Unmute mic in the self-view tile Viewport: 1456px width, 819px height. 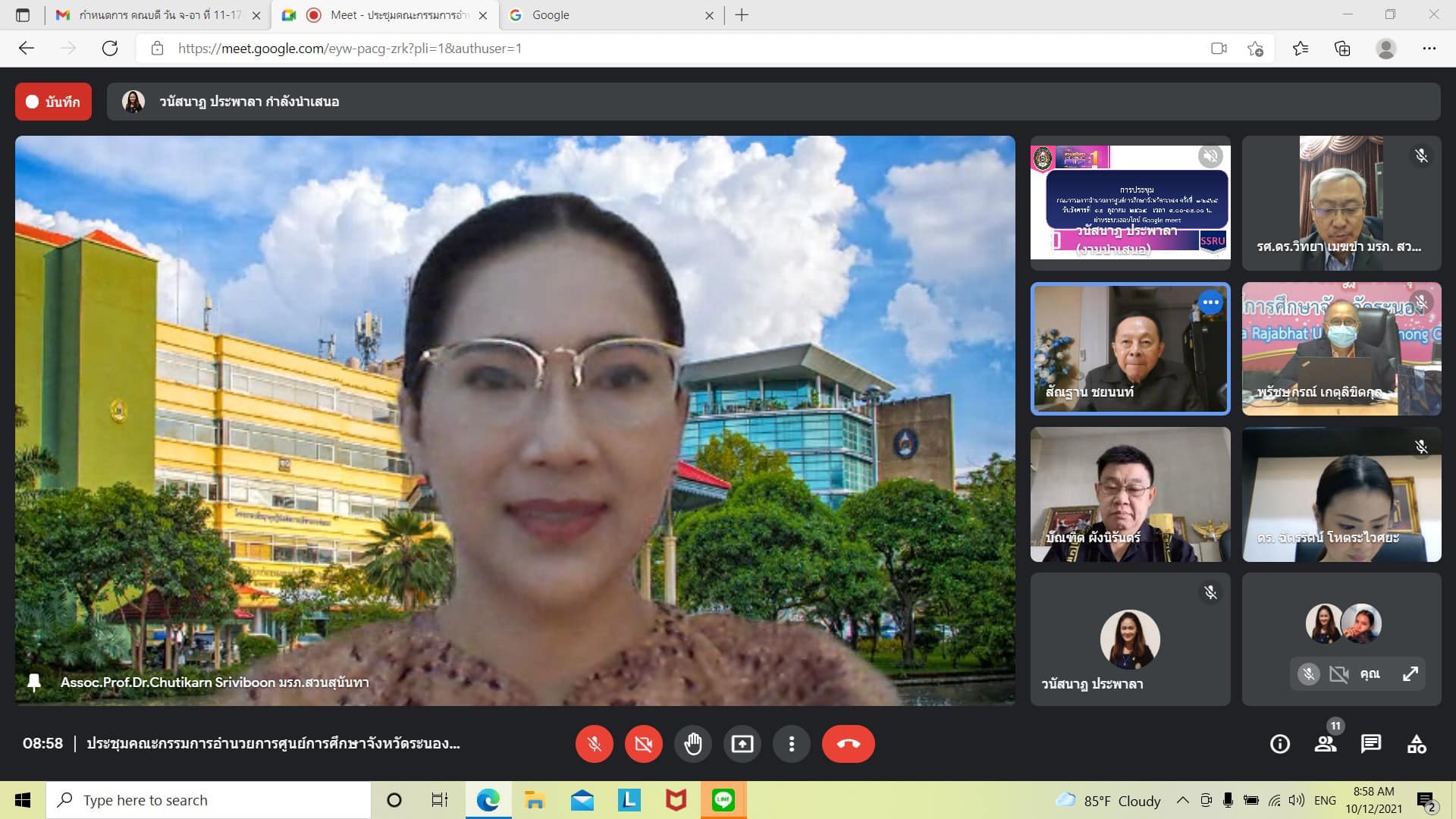[x=1308, y=674]
